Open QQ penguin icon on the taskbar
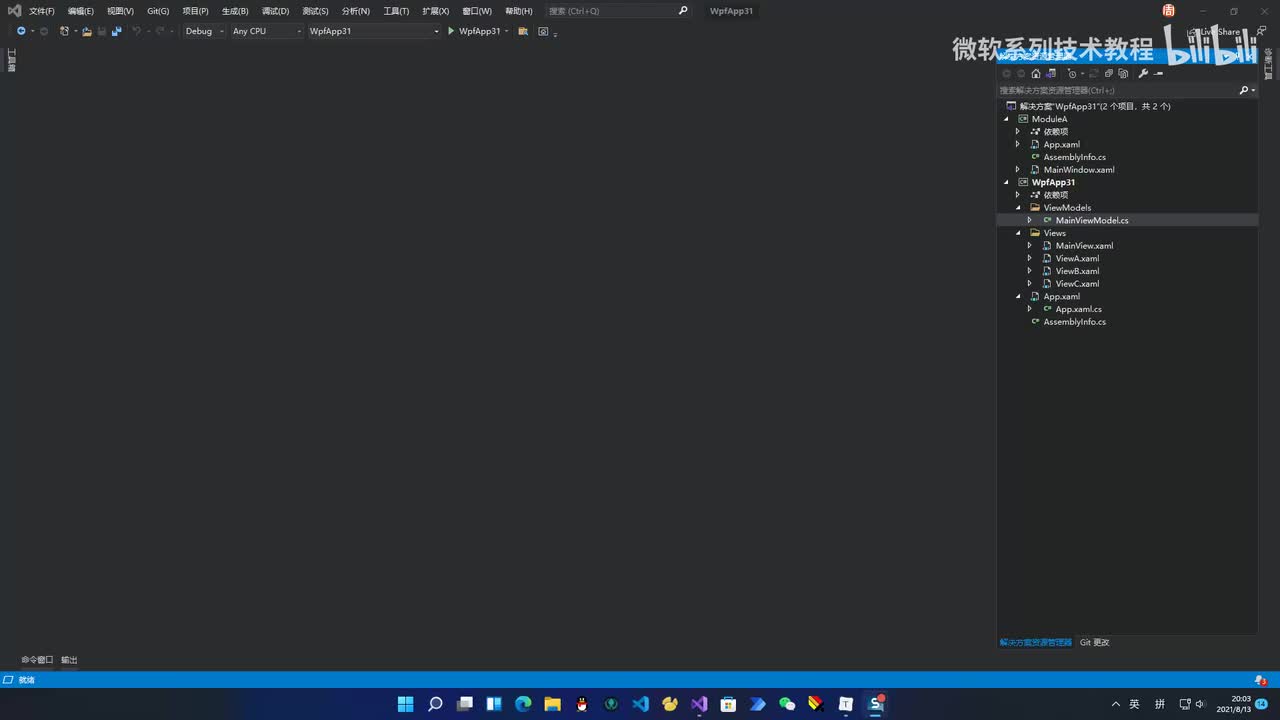 pyautogui.click(x=582, y=704)
